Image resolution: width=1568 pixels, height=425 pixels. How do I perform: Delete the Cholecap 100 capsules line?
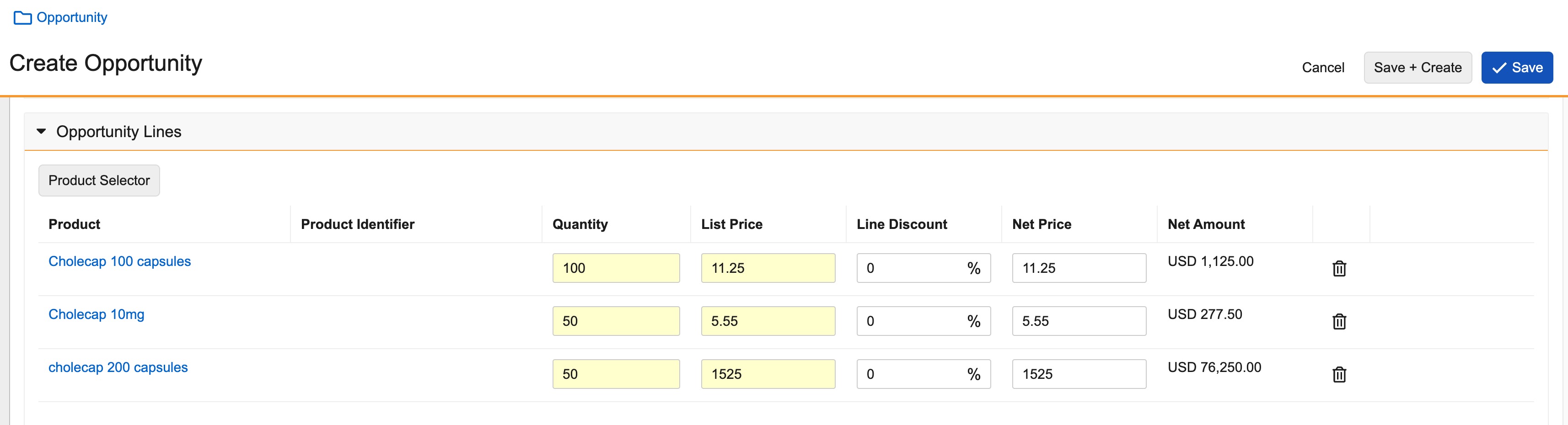(1338, 268)
